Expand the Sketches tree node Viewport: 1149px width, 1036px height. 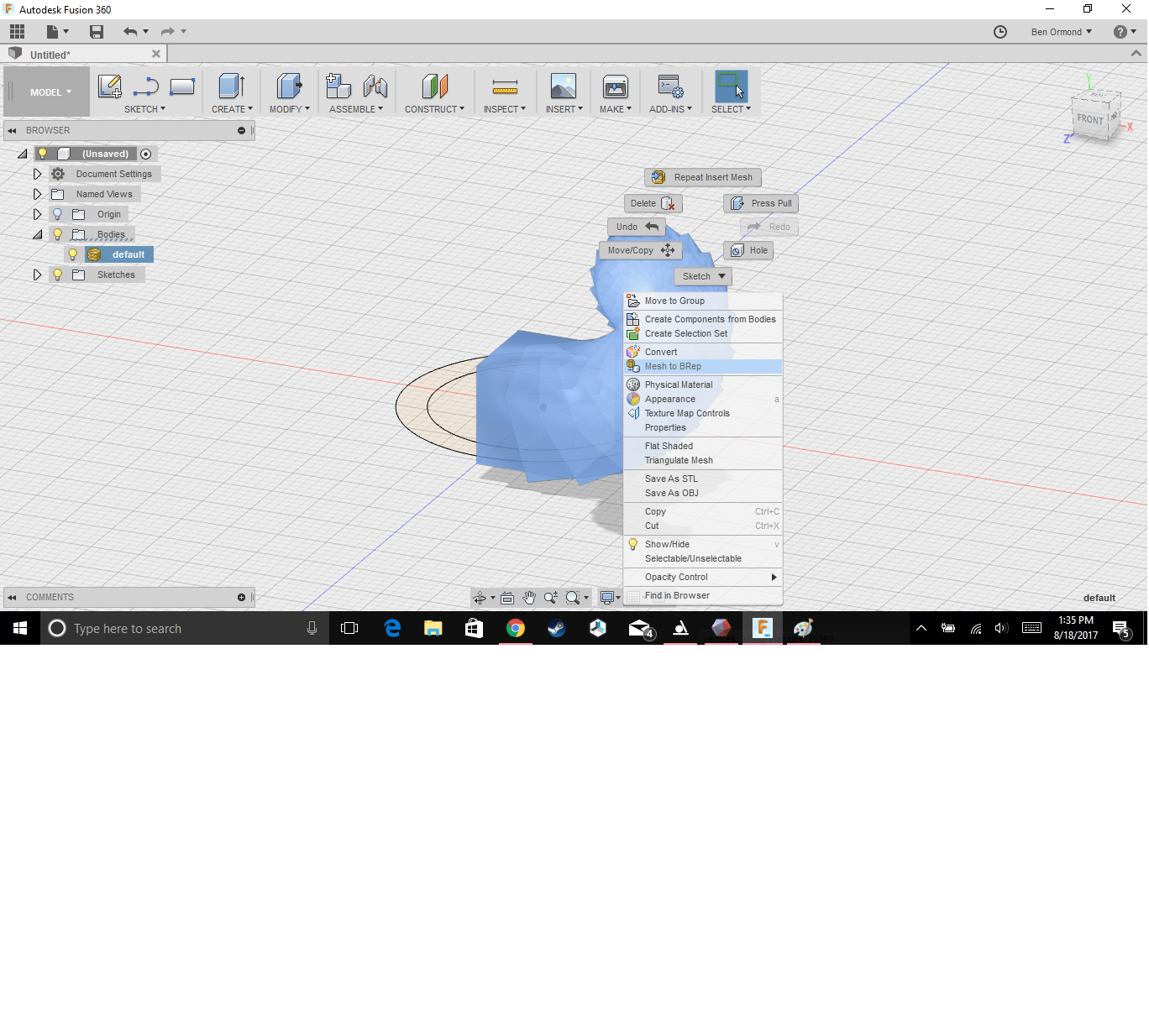coord(37,275)
